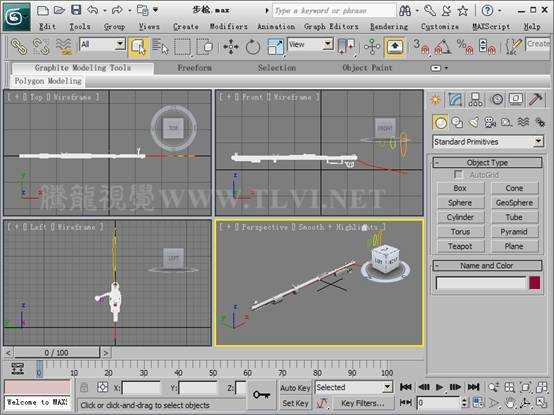
Task: Open the Utilities panel hammer icon
Action: [535, 100]
